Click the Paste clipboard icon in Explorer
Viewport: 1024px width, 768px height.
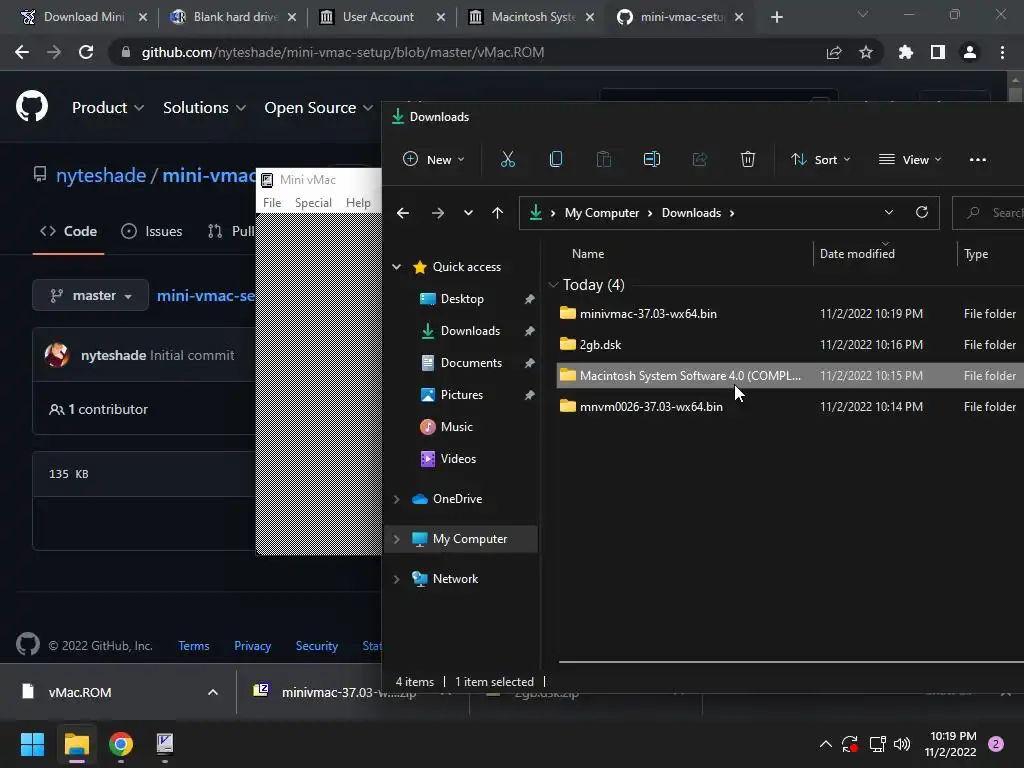click(603, 159)
